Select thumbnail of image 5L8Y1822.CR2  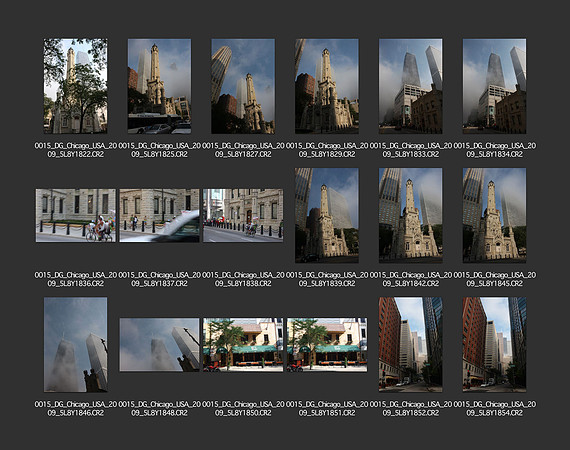[x=76, y=86]
